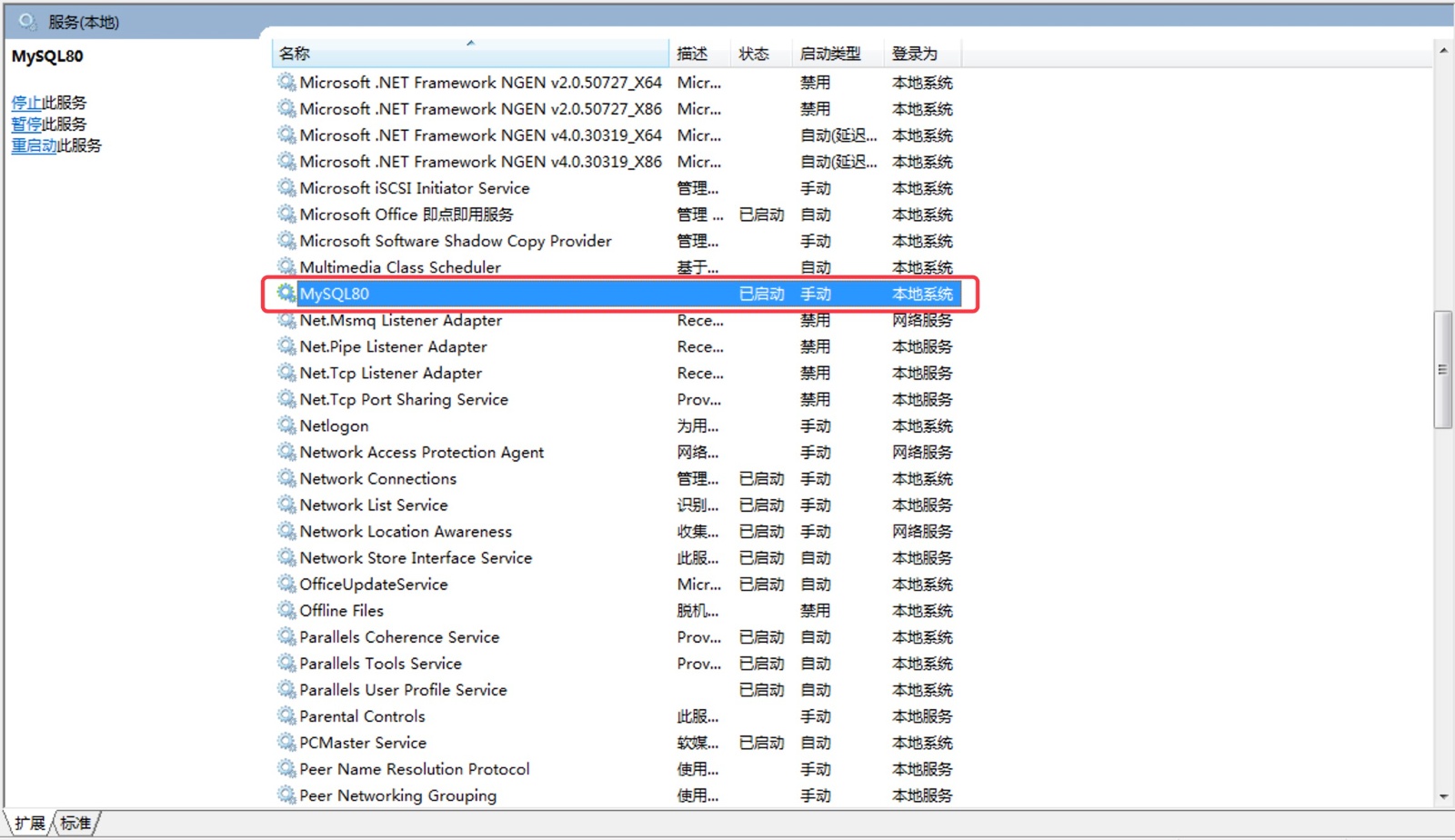Click the scroll down arrow of the list
Image resolution: width=1455 pixels, height=840 pixels.
pos(1443,797)
